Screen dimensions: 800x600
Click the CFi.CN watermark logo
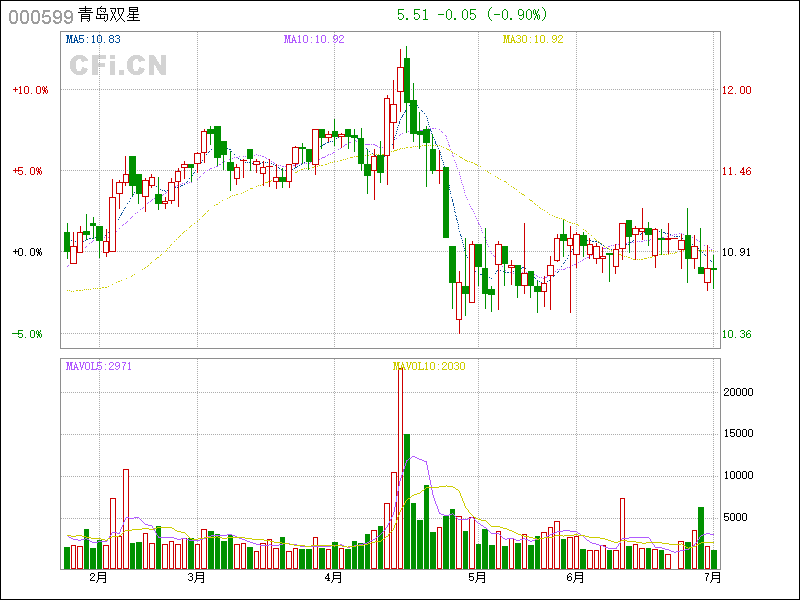[x=118, y=65]
